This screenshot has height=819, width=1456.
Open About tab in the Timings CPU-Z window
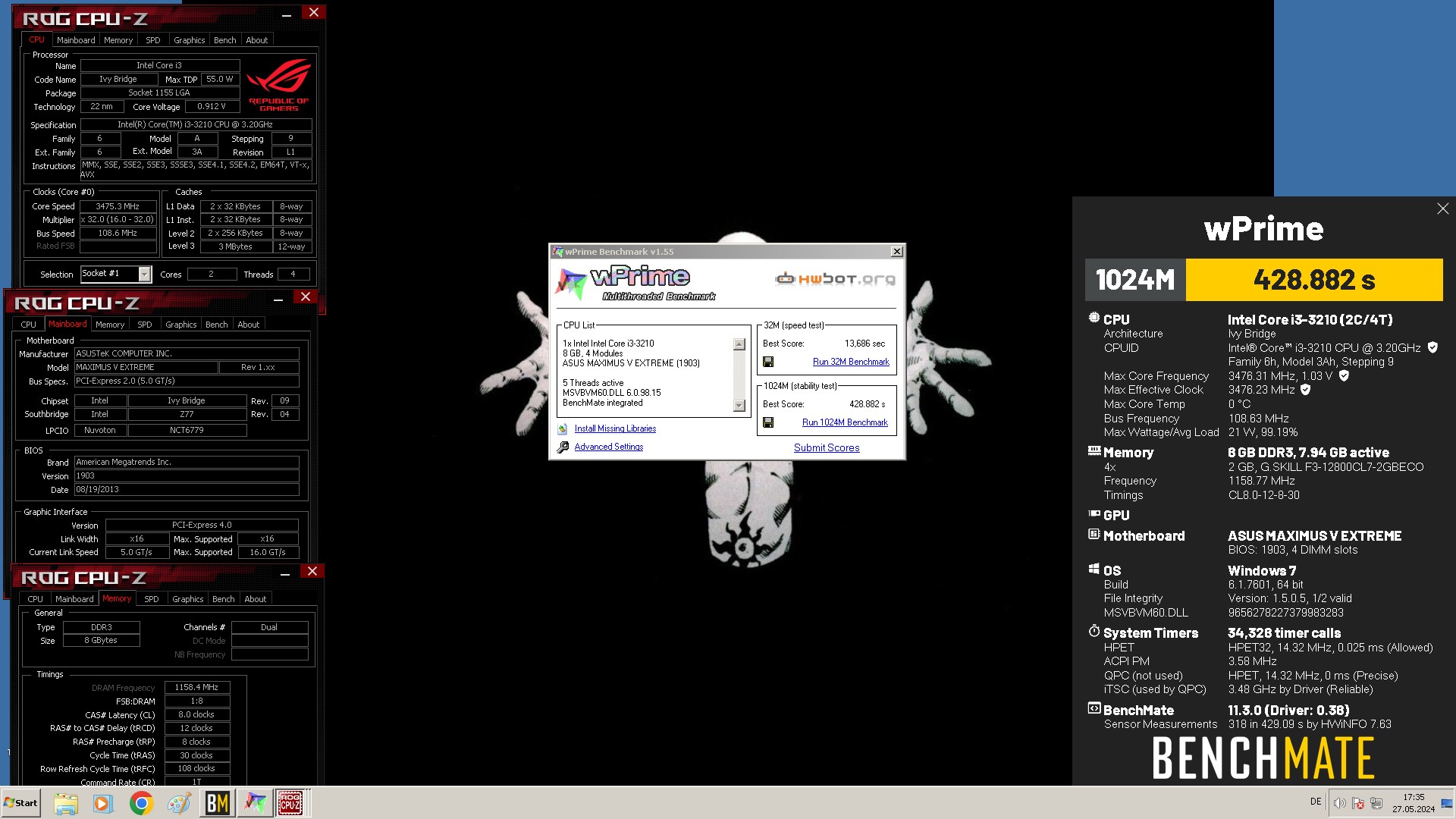click(x=256, y=599)
